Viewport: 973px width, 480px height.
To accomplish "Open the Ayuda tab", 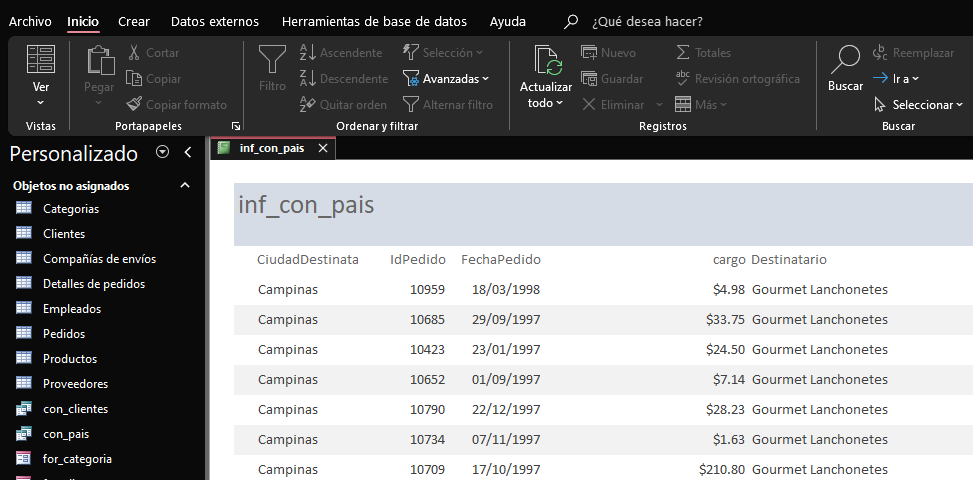I will (508, 22).
